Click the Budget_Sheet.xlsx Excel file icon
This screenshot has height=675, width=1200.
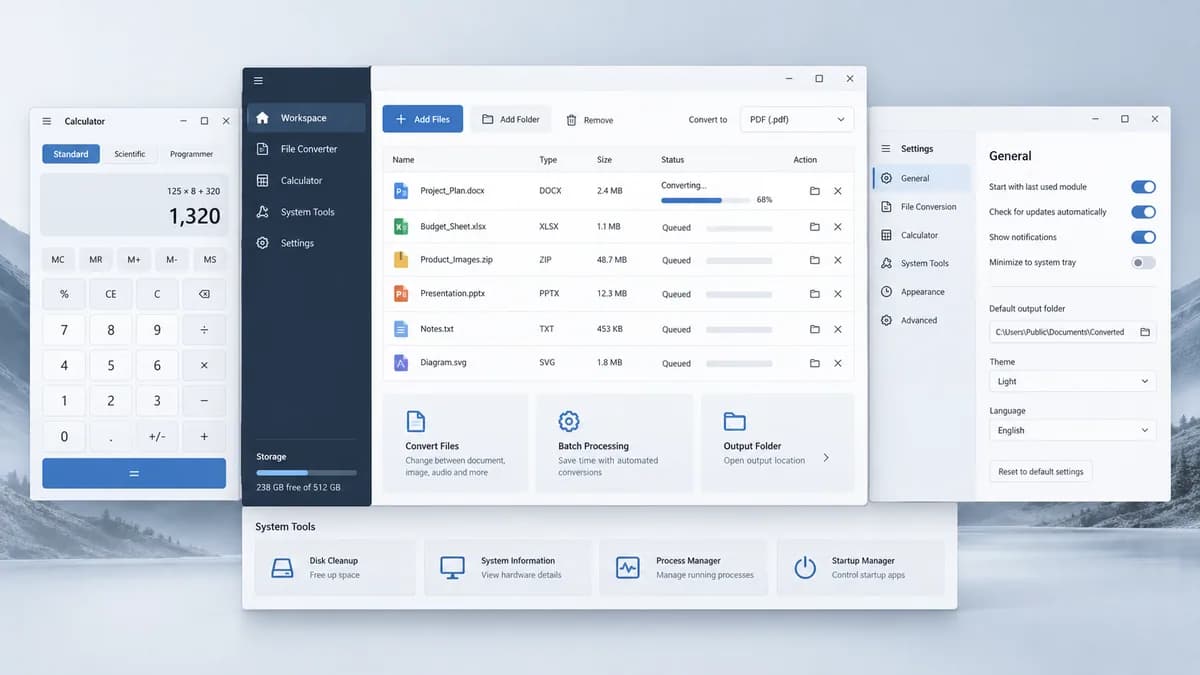tap(401, 227)
